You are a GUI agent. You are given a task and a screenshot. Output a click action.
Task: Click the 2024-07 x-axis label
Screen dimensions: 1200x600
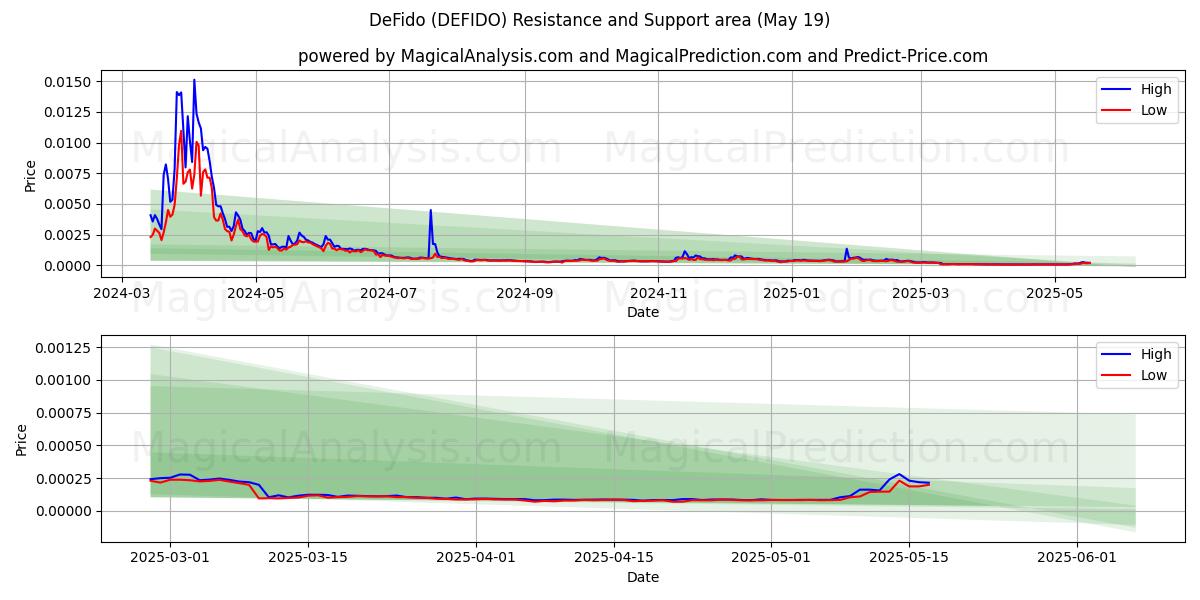pos(389,294)
